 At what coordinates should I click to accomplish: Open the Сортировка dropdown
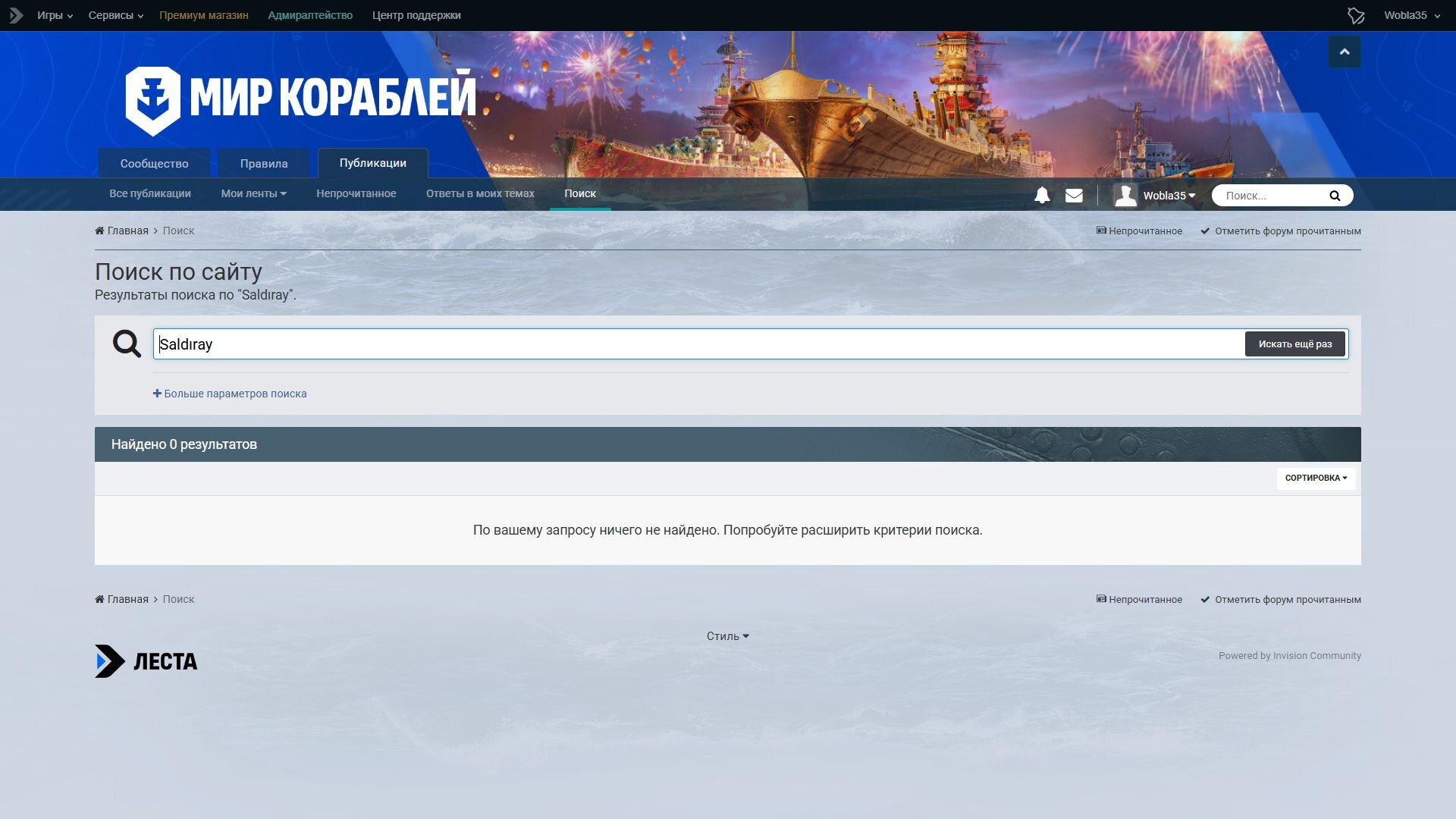[1316, 478]
